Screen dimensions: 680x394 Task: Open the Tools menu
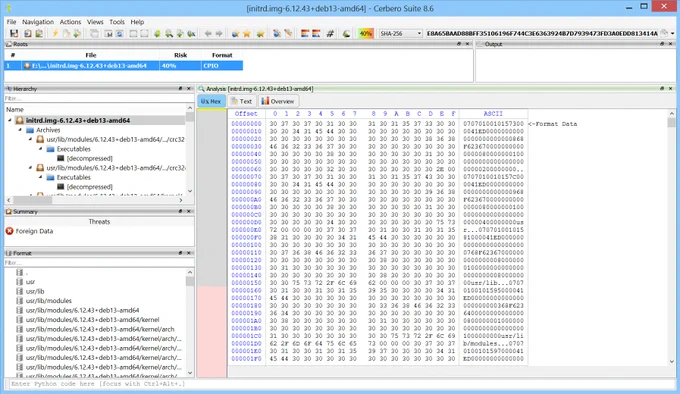click(117, 22)
